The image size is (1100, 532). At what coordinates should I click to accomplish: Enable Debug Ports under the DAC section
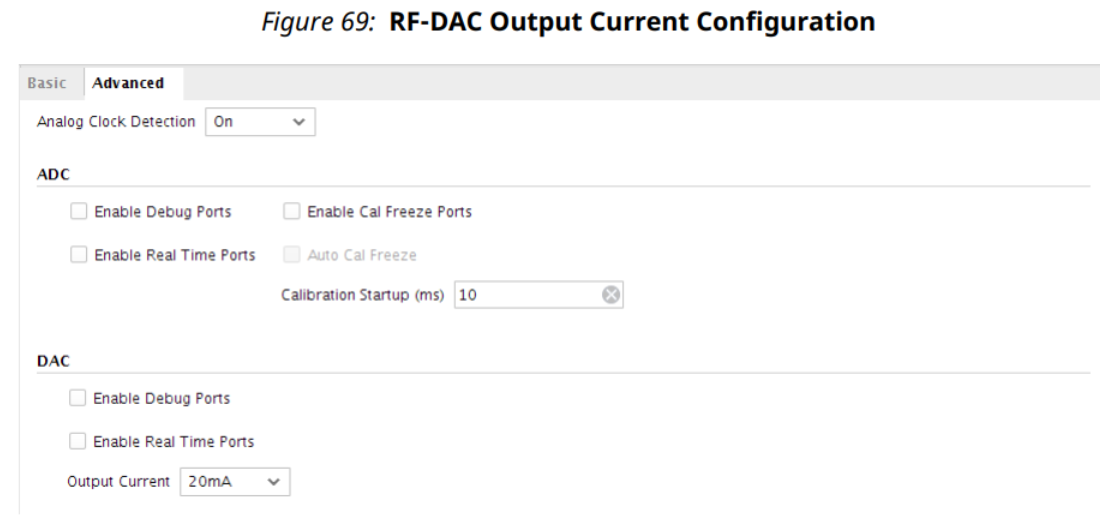pyautogui.click(x=78, y=398)
